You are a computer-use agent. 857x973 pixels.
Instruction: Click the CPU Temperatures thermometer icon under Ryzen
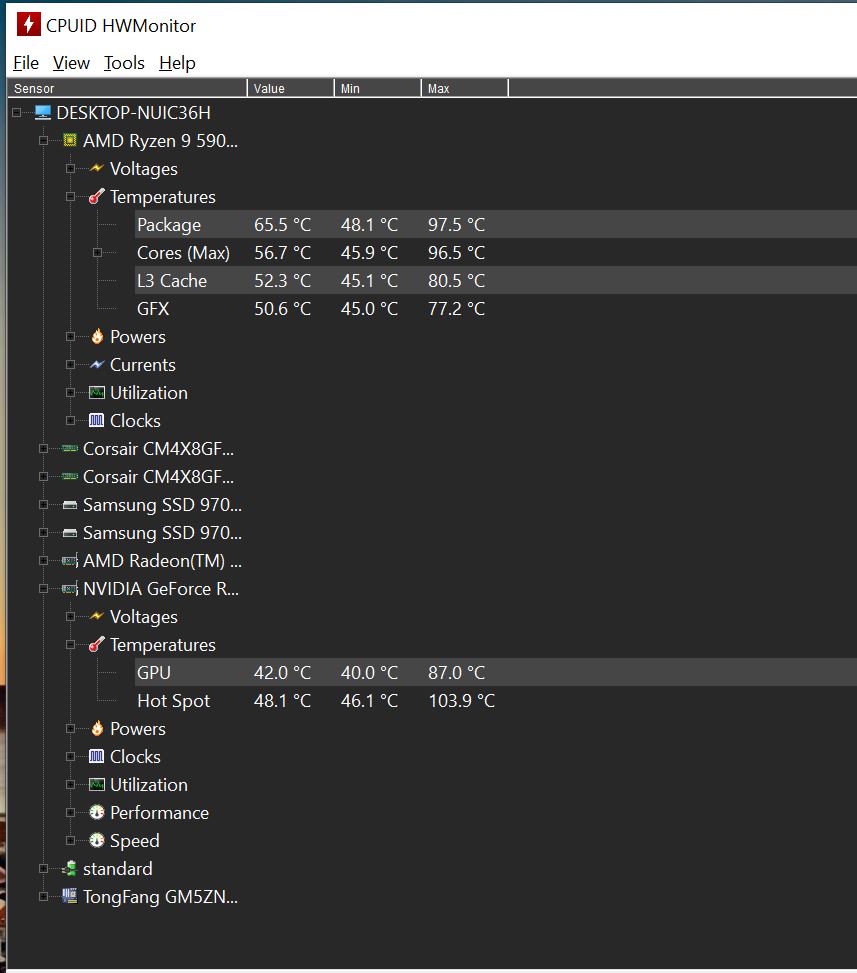tap(96, 197)
